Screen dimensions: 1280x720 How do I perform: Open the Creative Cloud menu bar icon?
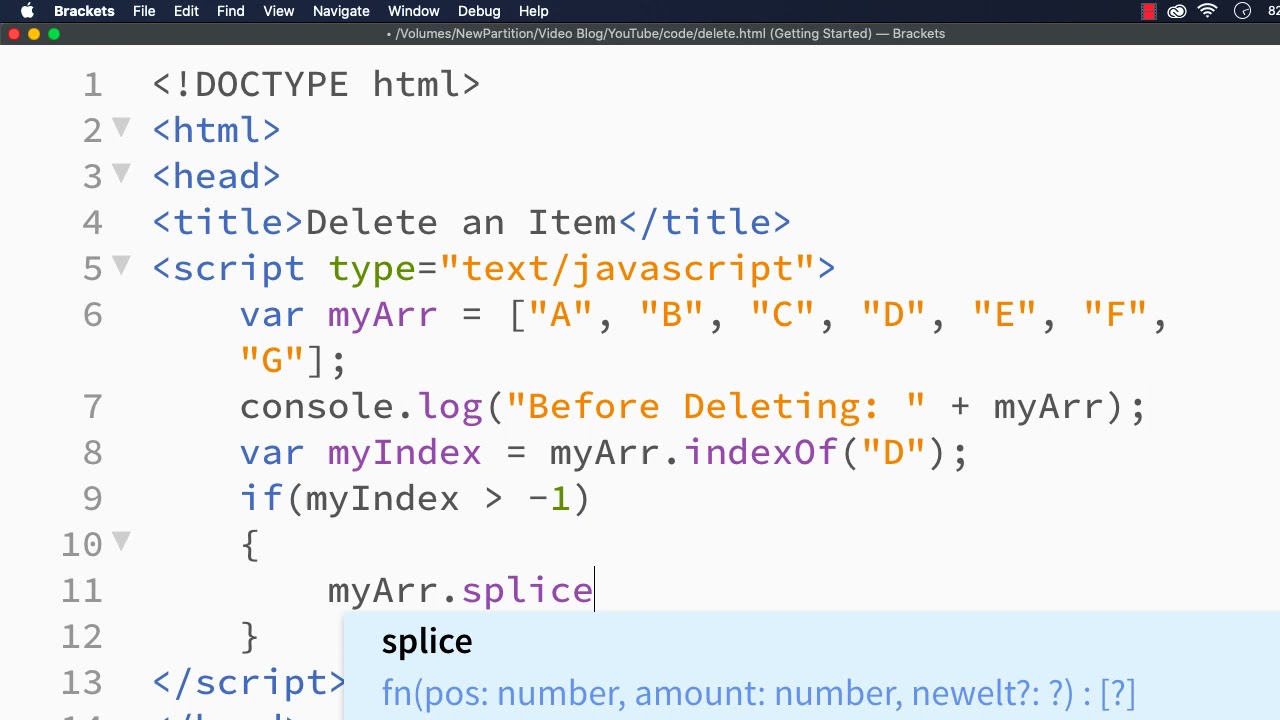pyautogui.click(x=1177, y=11)
